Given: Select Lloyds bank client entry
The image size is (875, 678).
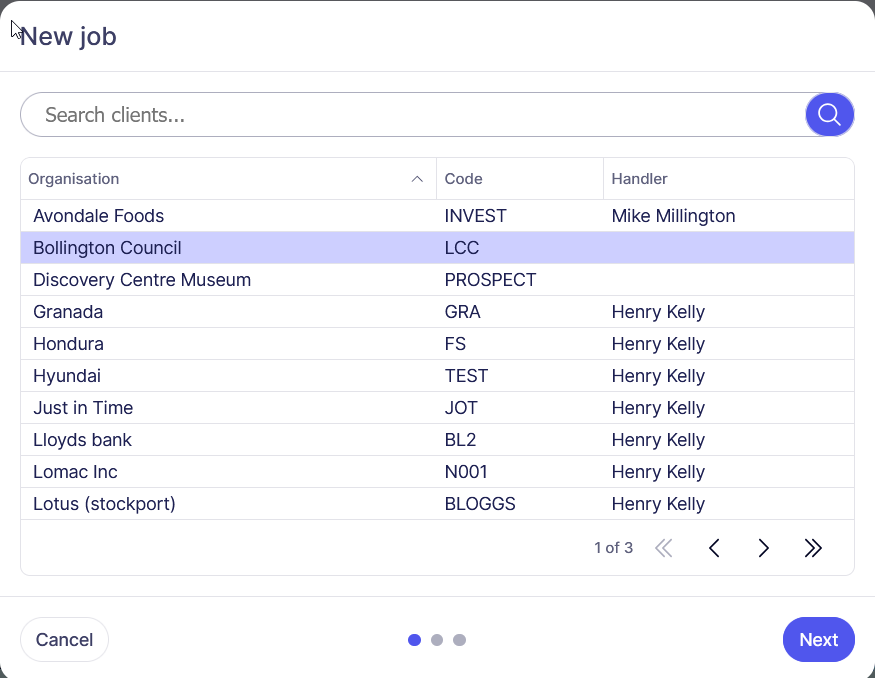Looking at the screenshot, I should [x=82, y=440].
